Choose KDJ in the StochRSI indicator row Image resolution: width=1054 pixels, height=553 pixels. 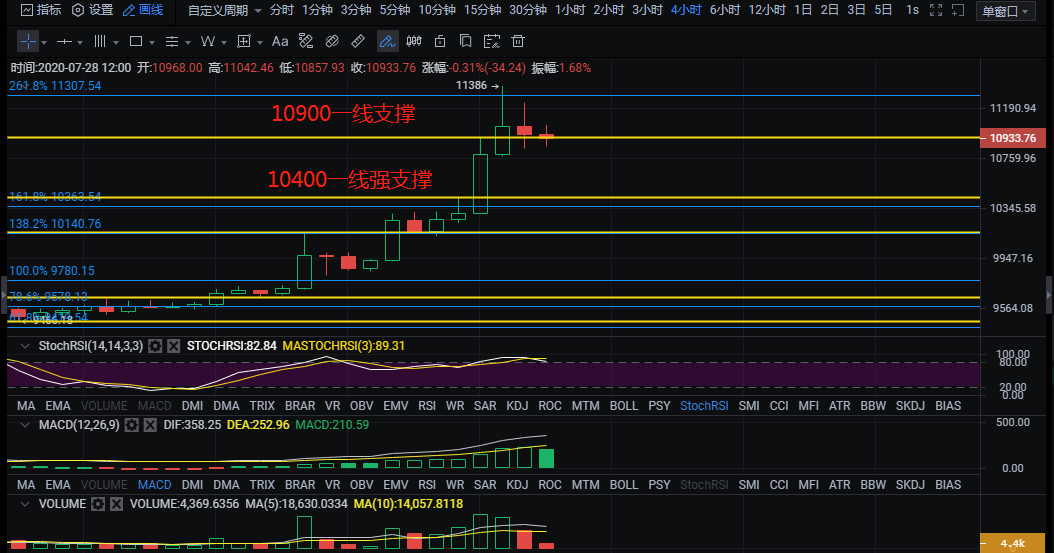[x=517, y=406]
